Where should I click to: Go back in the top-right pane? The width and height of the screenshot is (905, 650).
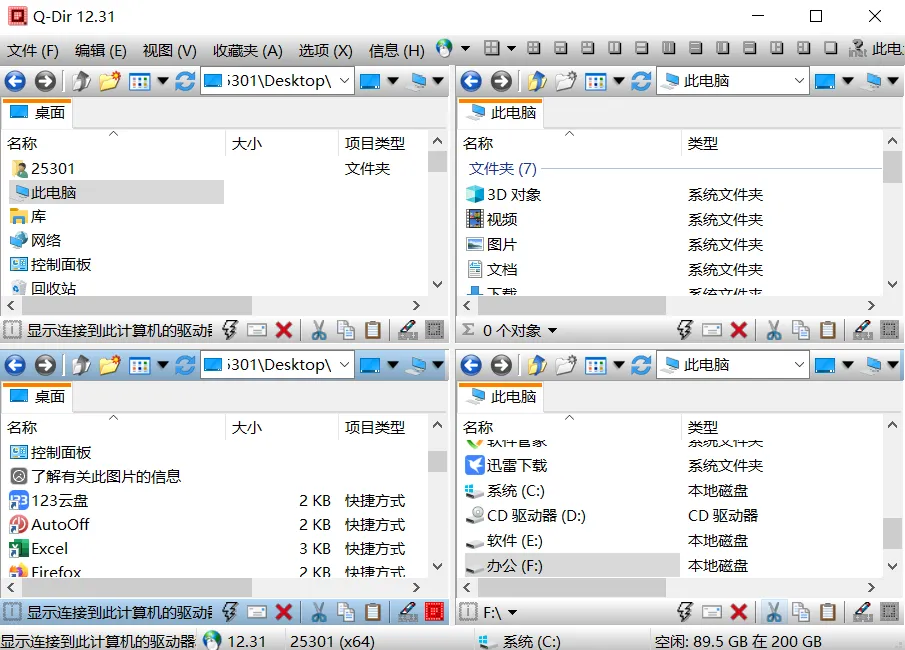472,81
